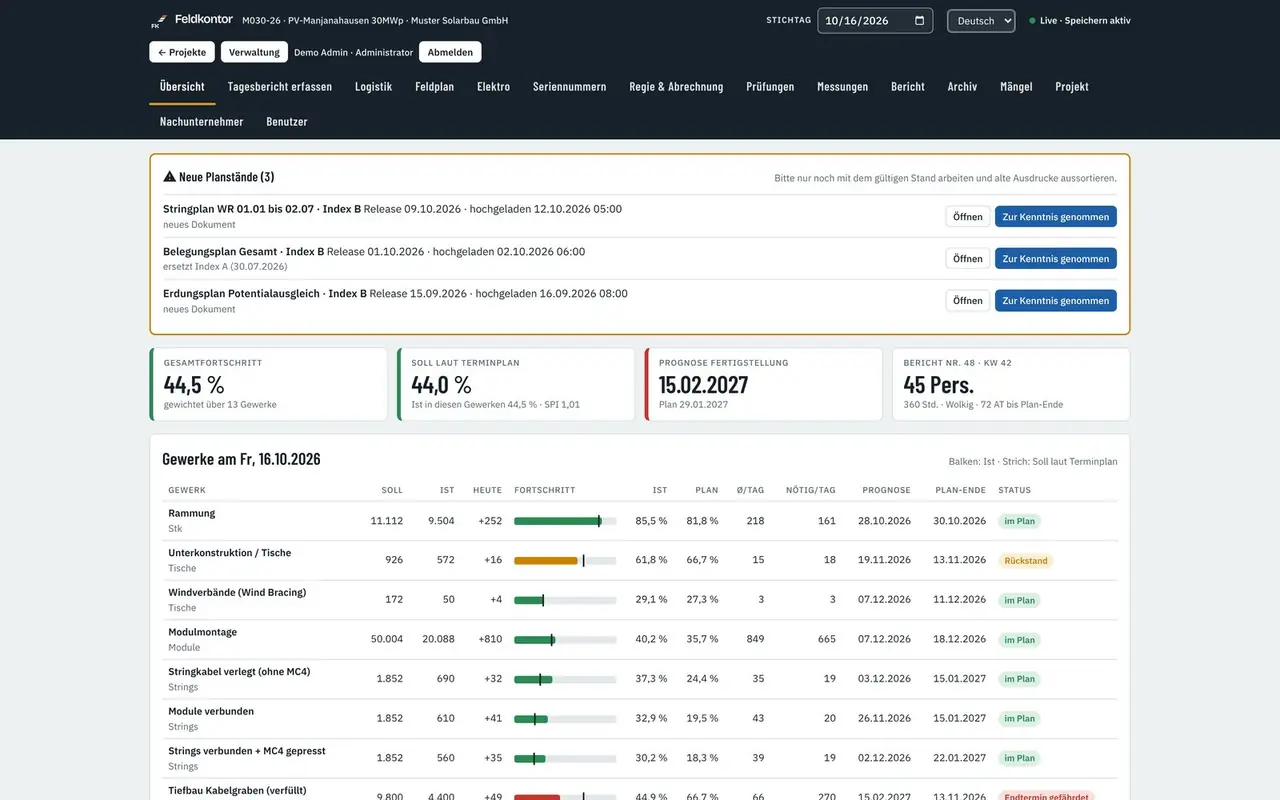Open the Stringplan WR 01.01 document
The image size is (1280, 800).
click(968, 217)
